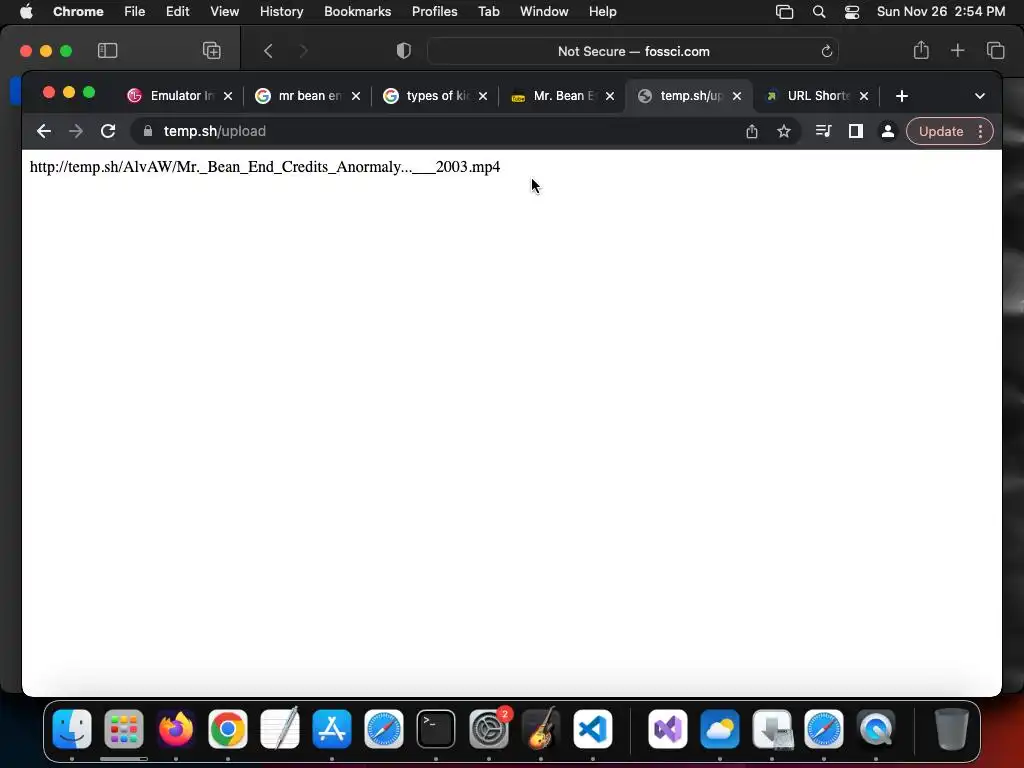Screen dimensions: 1024x768
Task: Open System Settings from the Dock
Action: 488,729
